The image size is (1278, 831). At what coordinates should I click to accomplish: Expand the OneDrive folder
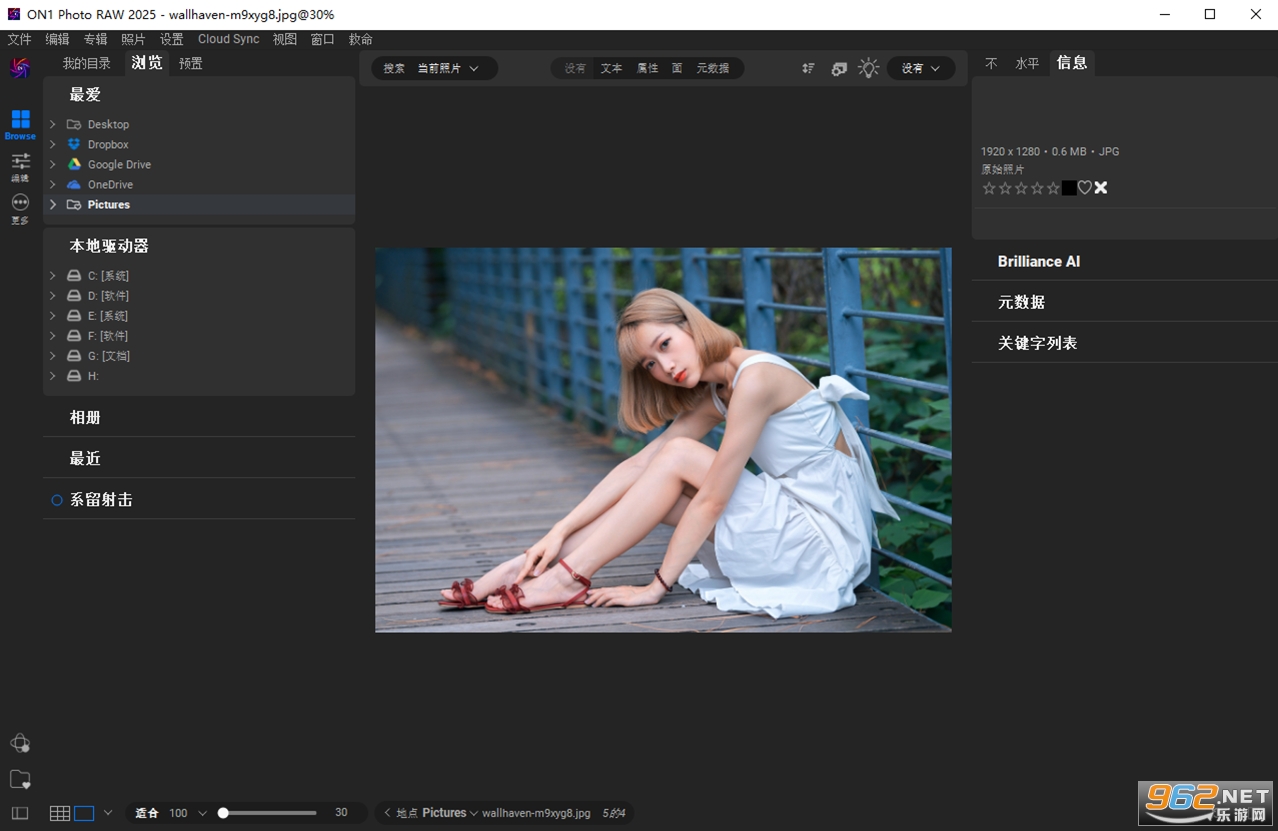point(53,184)
